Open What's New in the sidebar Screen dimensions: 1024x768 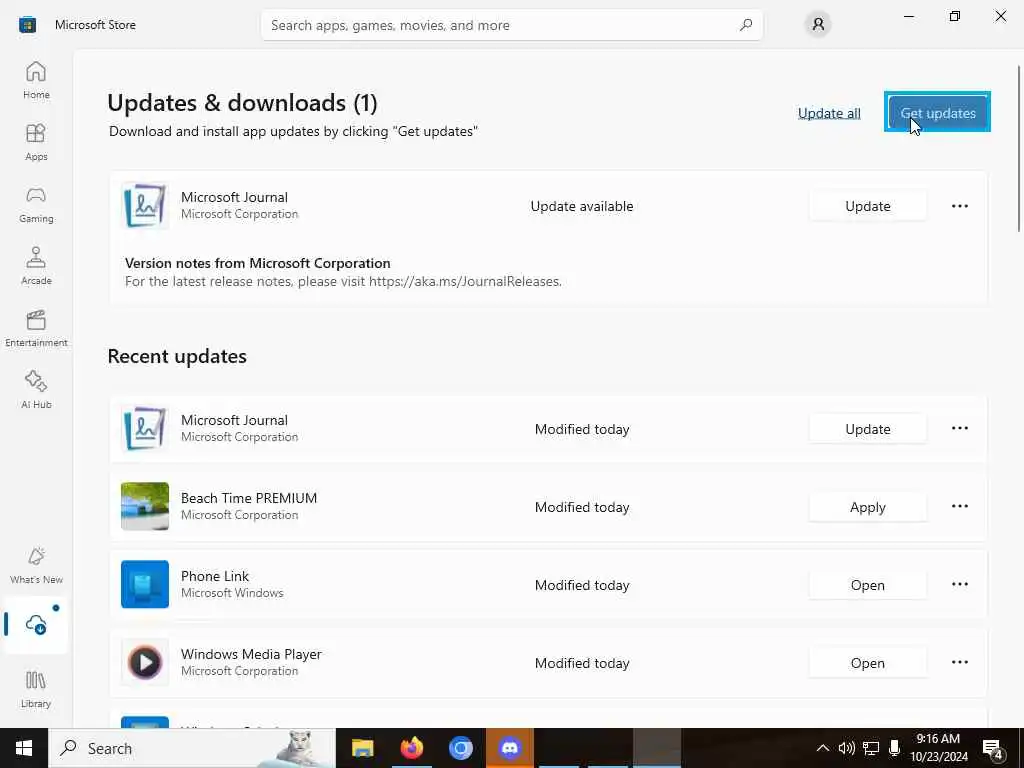pyautogui.click(x=36, y=566)
